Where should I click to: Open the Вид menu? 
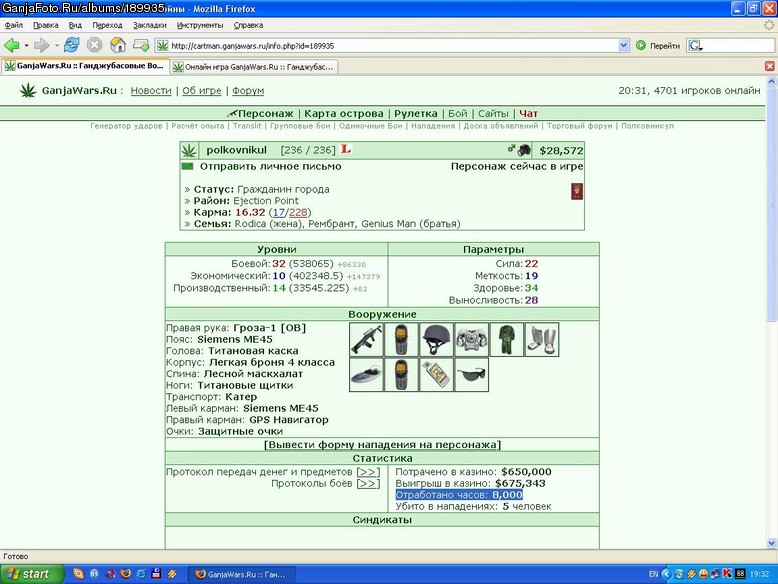click(75, 25)
